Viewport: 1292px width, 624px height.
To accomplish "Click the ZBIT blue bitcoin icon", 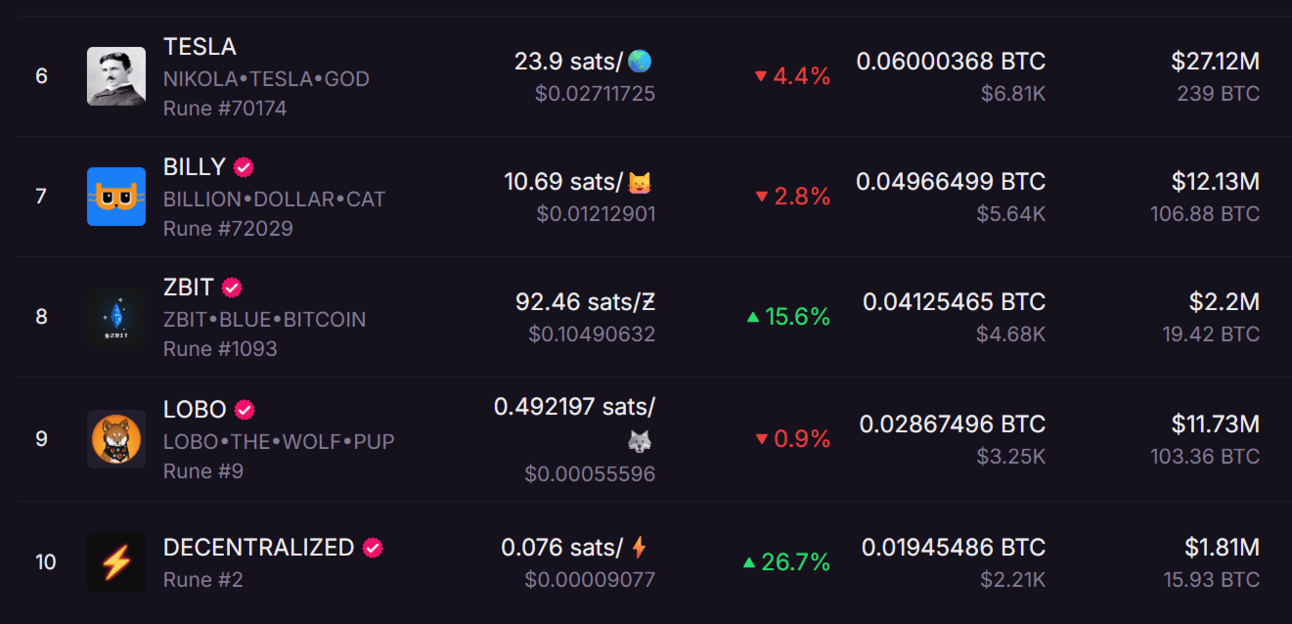I will click(116, 317).
